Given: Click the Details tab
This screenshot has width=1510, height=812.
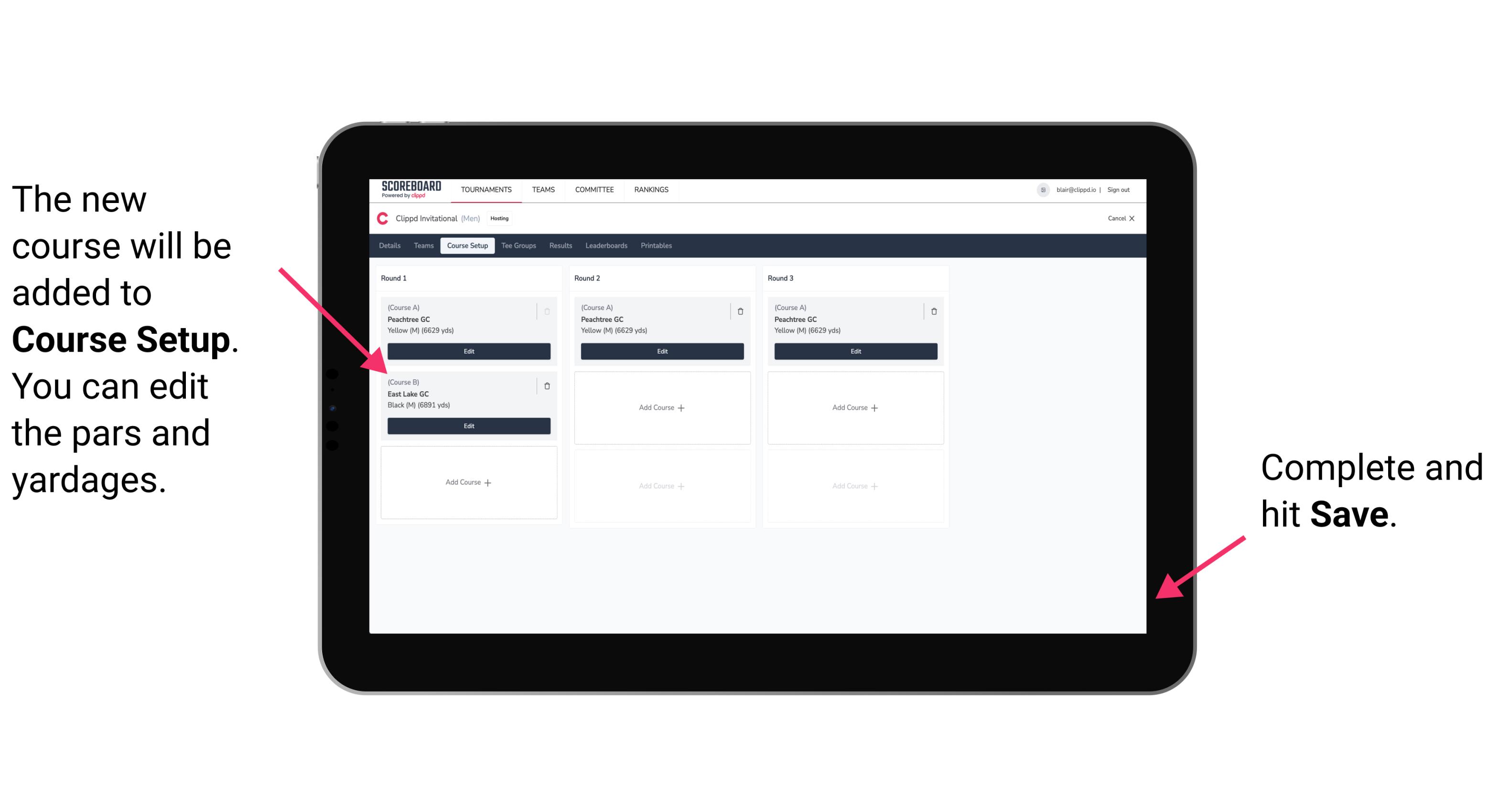Looking at the screenshot, I should [389, 247].
